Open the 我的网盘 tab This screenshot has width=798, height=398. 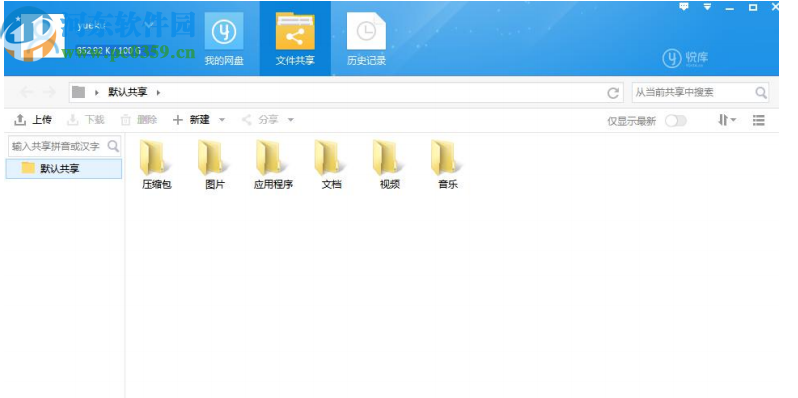click(x=224, y=39)
